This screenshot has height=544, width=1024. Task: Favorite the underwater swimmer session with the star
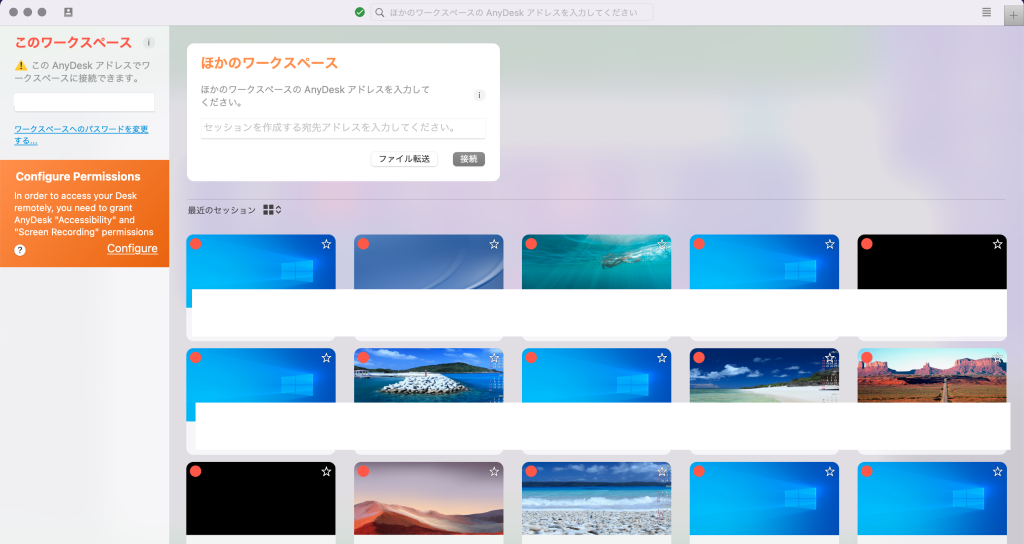(x=662, y=244)
